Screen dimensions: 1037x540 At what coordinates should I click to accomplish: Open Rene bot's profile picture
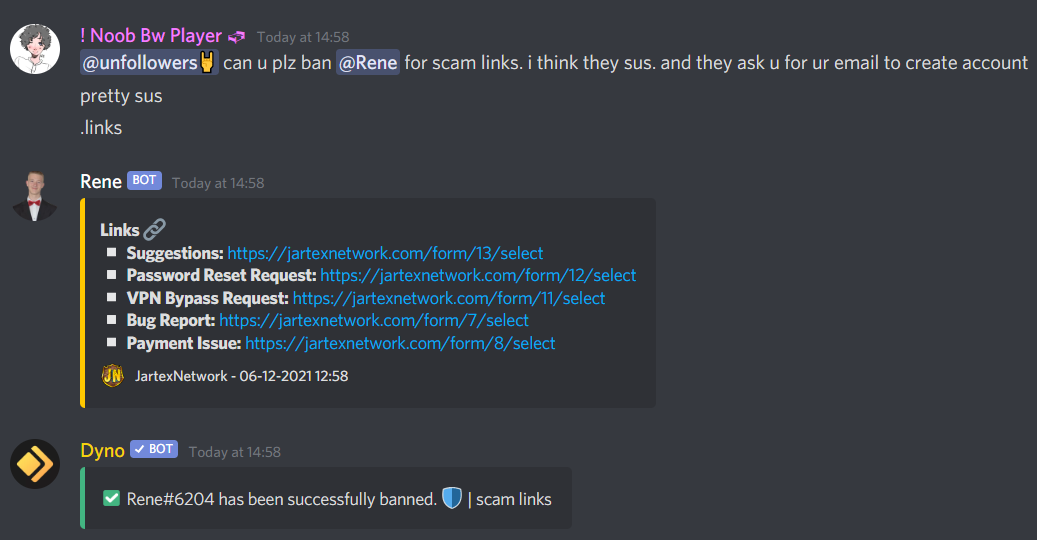[35, 196]
